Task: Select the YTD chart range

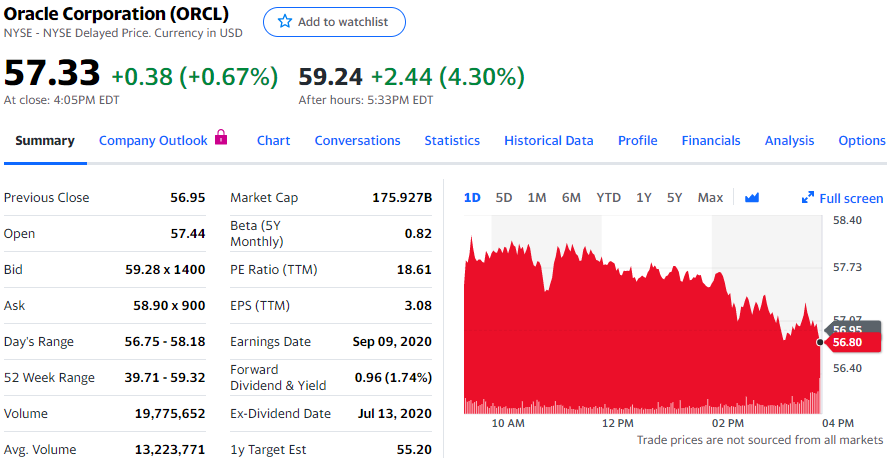Action: tap(608, 198)
